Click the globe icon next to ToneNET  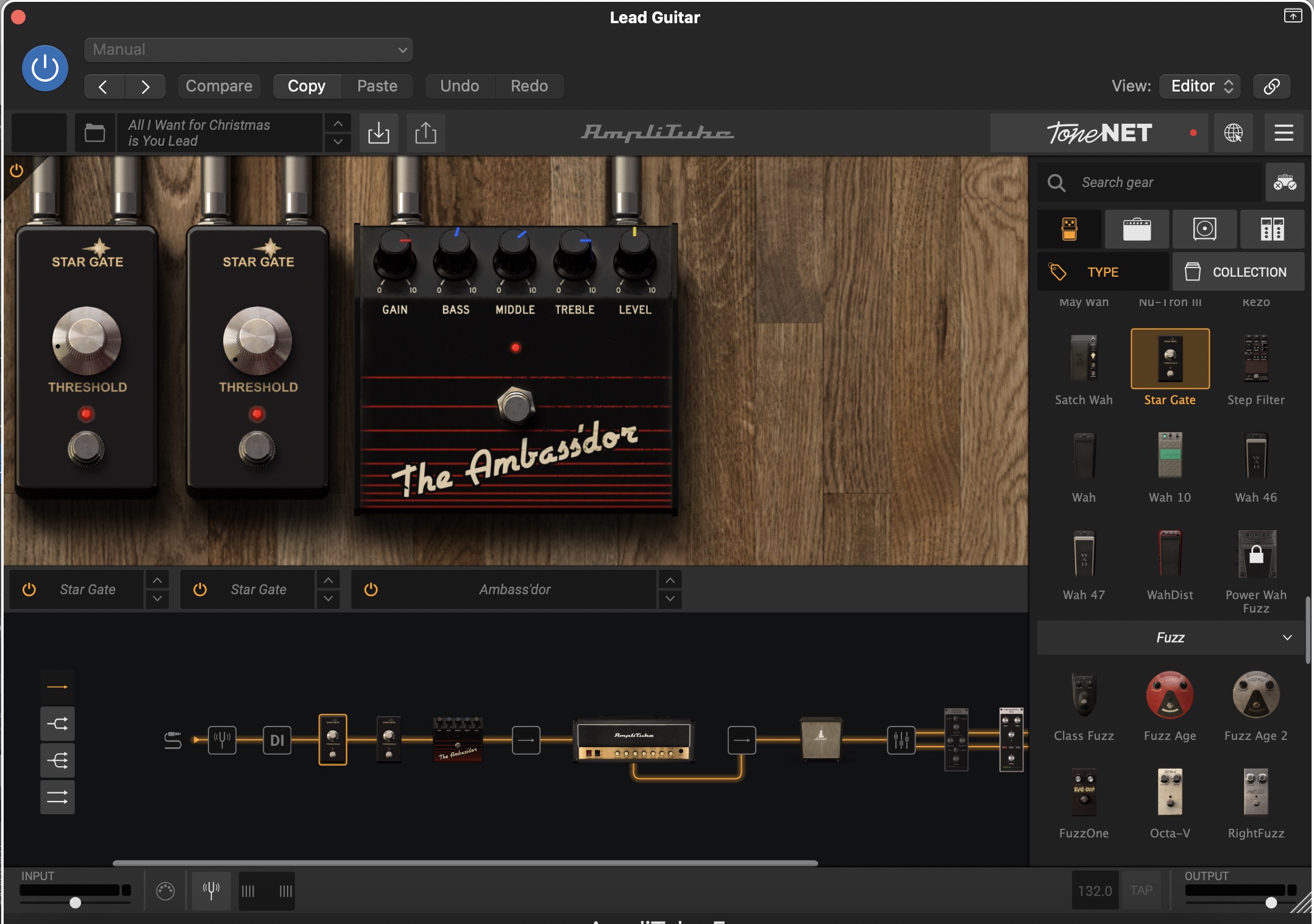click(x=1234, y=133)
